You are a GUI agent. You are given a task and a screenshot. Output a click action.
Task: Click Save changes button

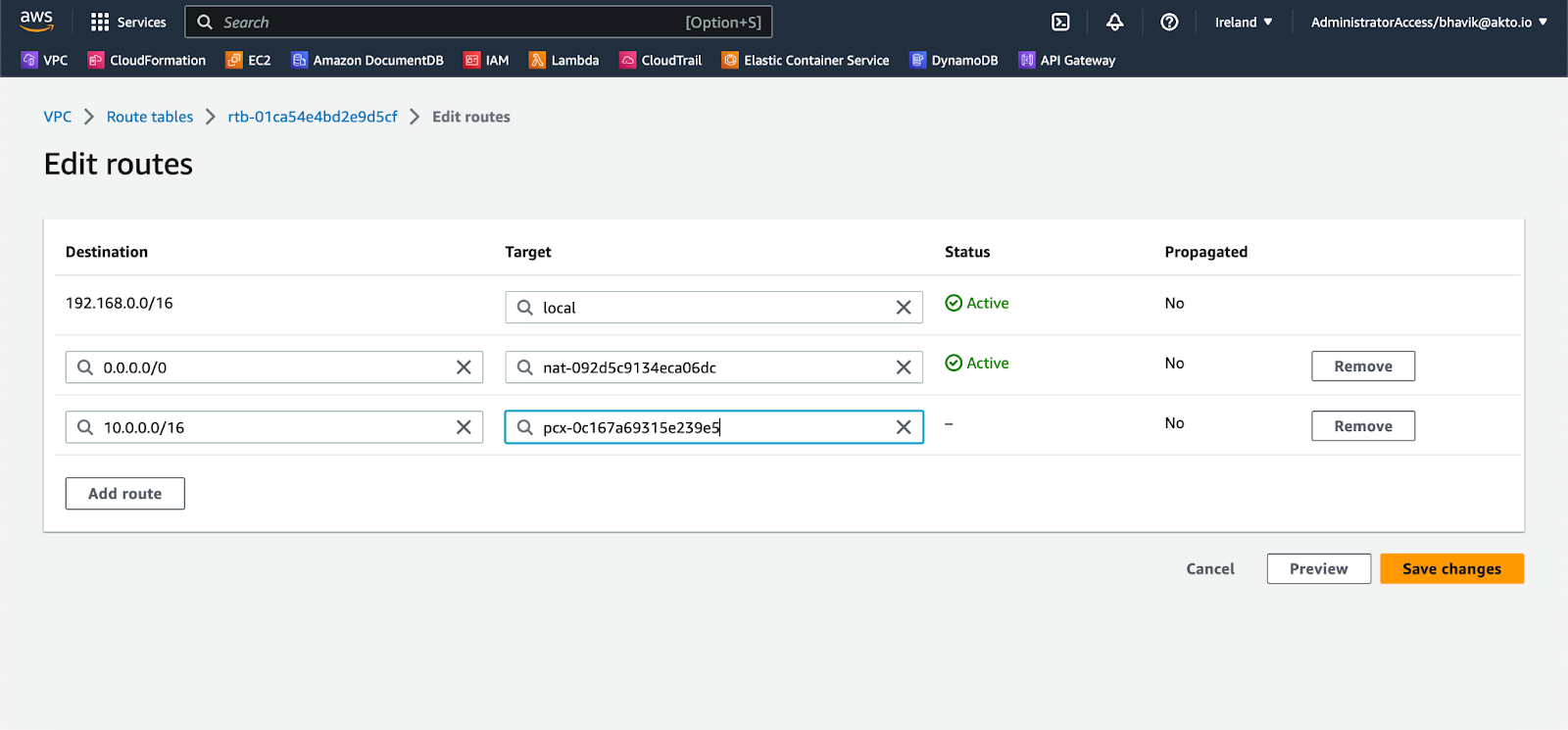1451,568
